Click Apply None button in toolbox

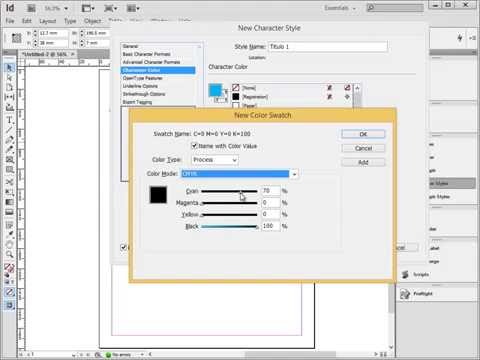coord(9,292)
